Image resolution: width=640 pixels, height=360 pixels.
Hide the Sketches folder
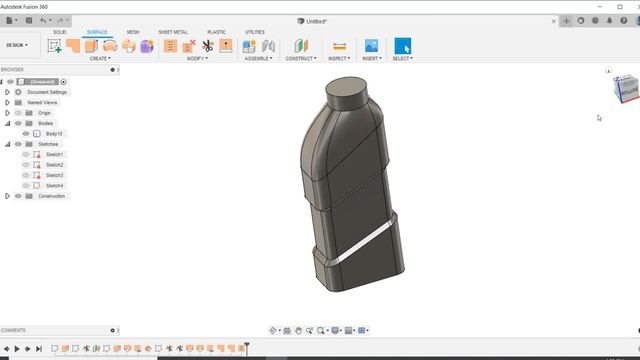(18, 144)
